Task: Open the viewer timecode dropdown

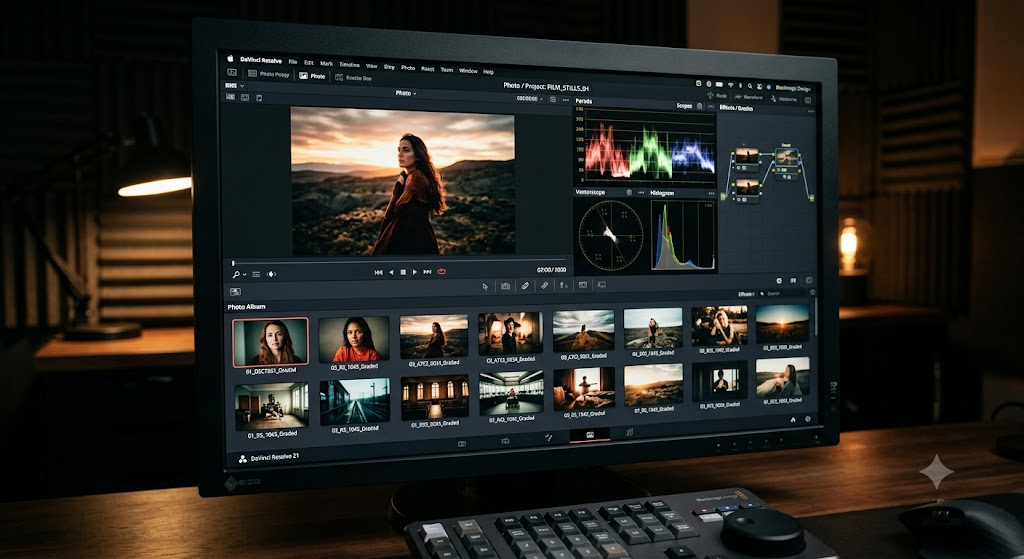Action: (x=530, y=99)
